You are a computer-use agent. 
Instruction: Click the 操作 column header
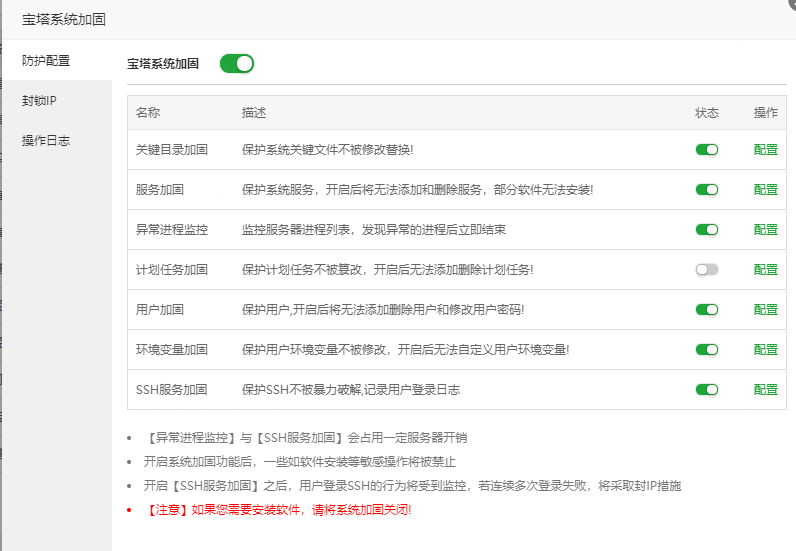pos(766,113)
